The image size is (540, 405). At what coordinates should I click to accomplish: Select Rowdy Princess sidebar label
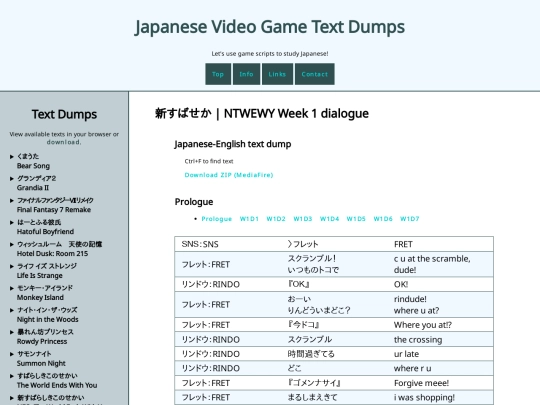point(42,342)
